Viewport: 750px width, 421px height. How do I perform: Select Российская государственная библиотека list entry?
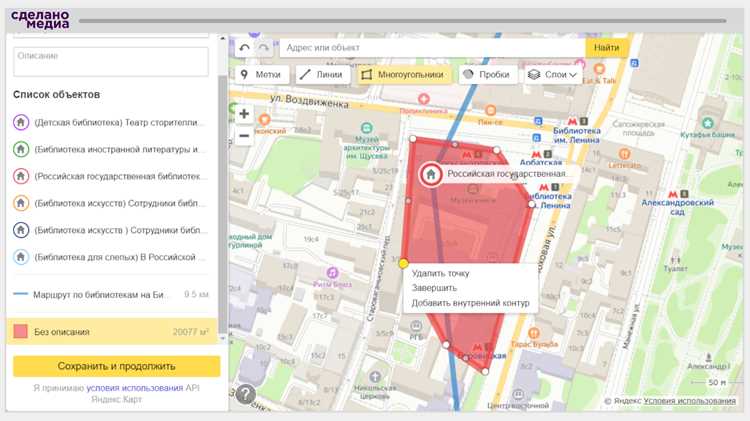click(x=111, y=176)
